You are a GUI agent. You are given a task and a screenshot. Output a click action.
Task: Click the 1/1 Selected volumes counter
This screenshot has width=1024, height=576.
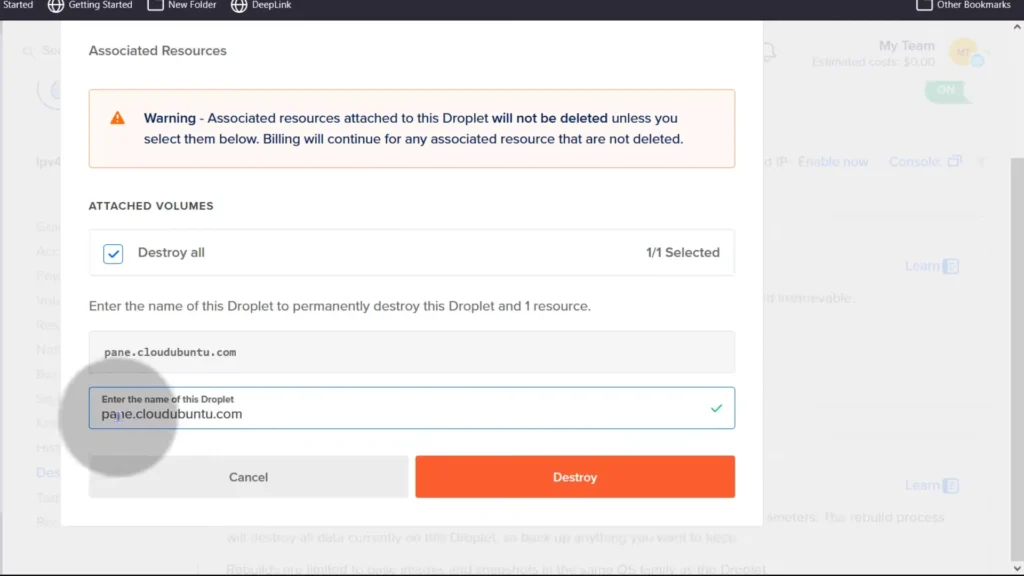682,253
